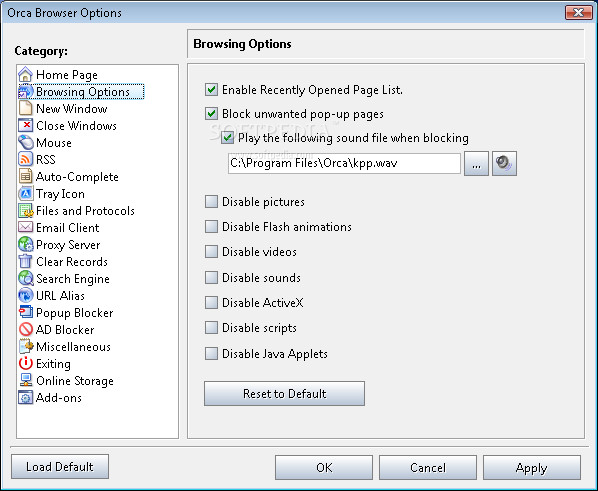Click the Apply button
This screenshot has height=491, width=598.
click(532, 467)
